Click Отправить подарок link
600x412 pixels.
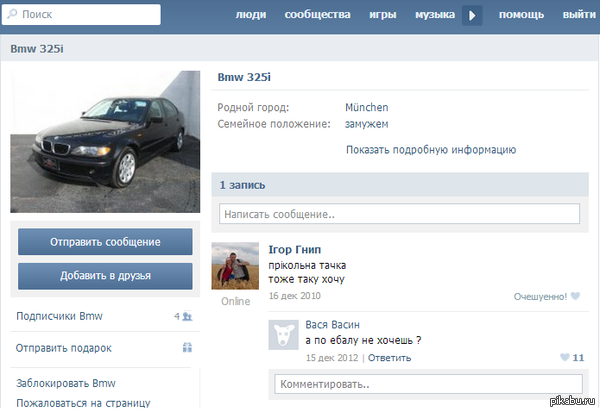[x=64, y=348]
